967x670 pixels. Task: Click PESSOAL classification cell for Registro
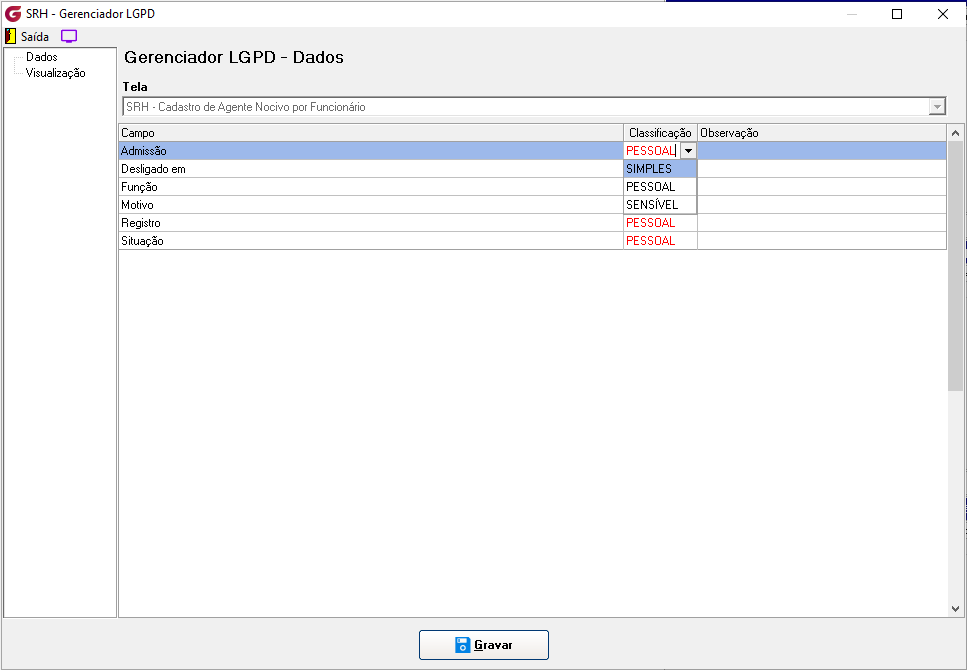(660, 223)
